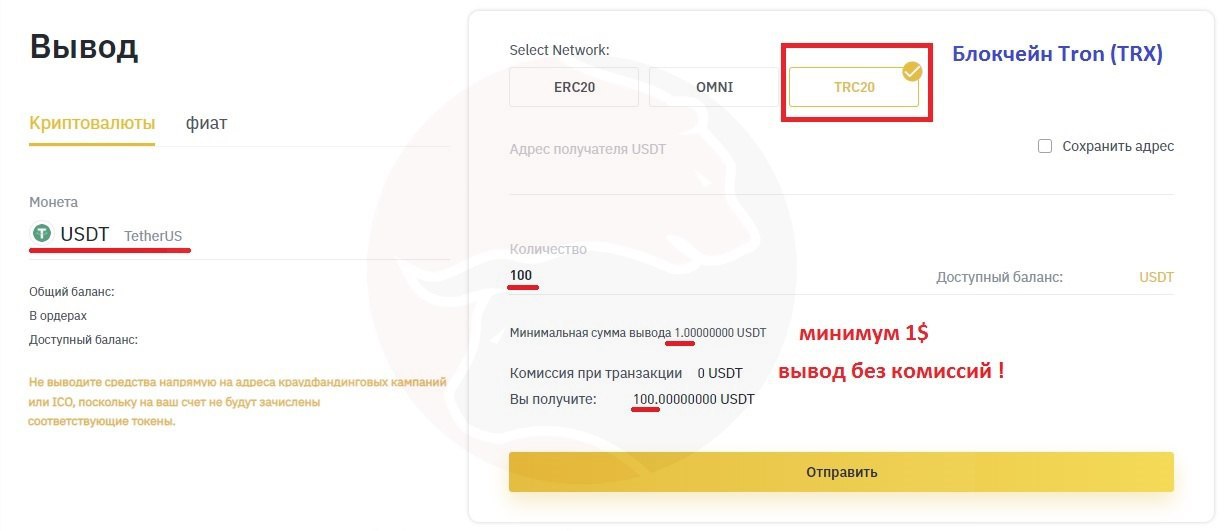Click the Комиссия при транзакции 0 USDT line
This screenshot has width=1227, height=531.
(625, 373)
